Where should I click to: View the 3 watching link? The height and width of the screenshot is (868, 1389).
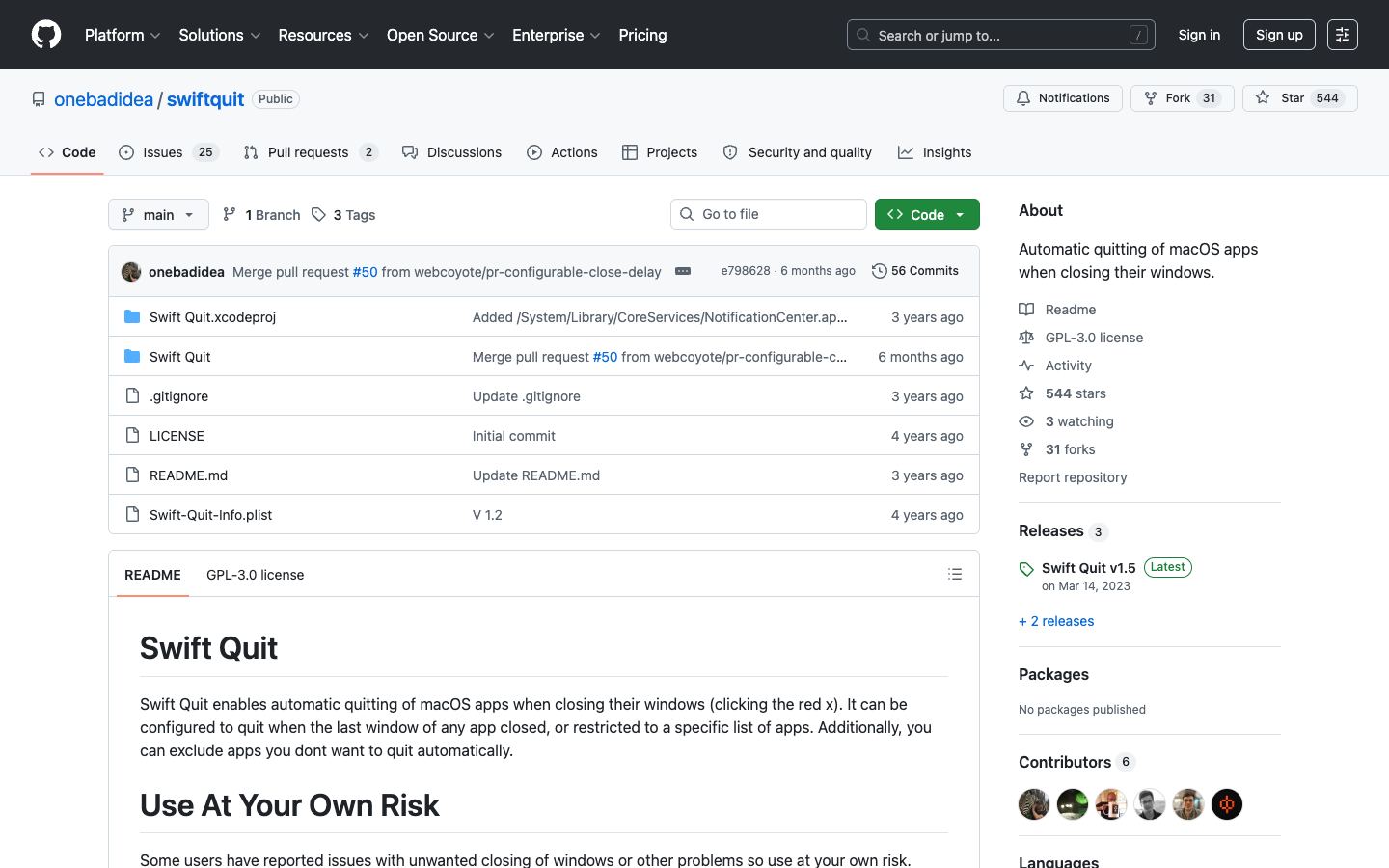click(x=1066, y=421)
